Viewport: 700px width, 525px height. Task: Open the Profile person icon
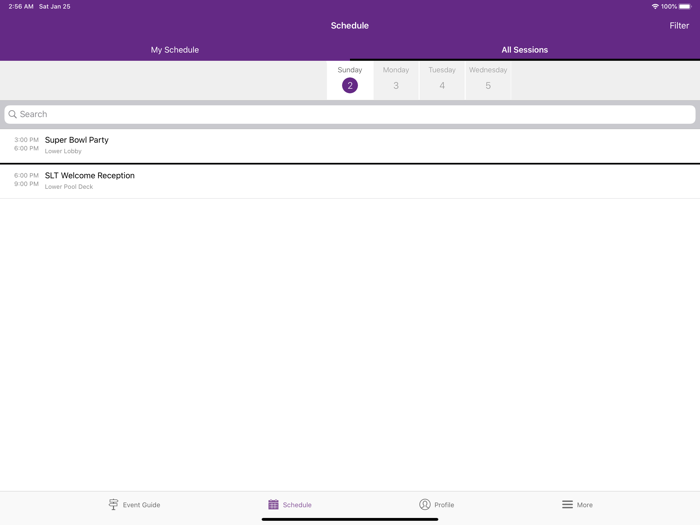tap(425, 504)
